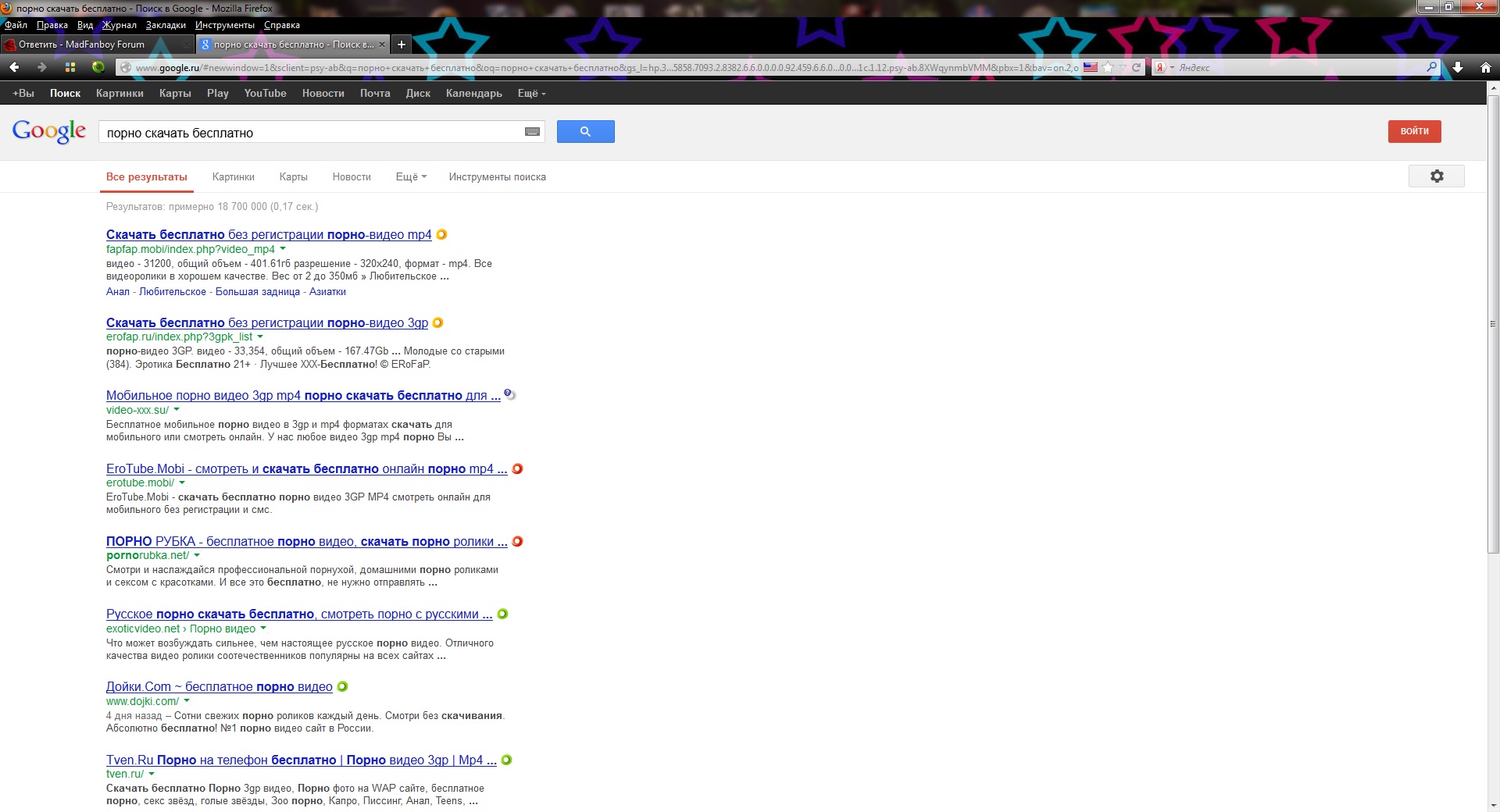Viewport: 1500px width, 812px height.
Task: Click the Google logo
Action: pos(48,131)
